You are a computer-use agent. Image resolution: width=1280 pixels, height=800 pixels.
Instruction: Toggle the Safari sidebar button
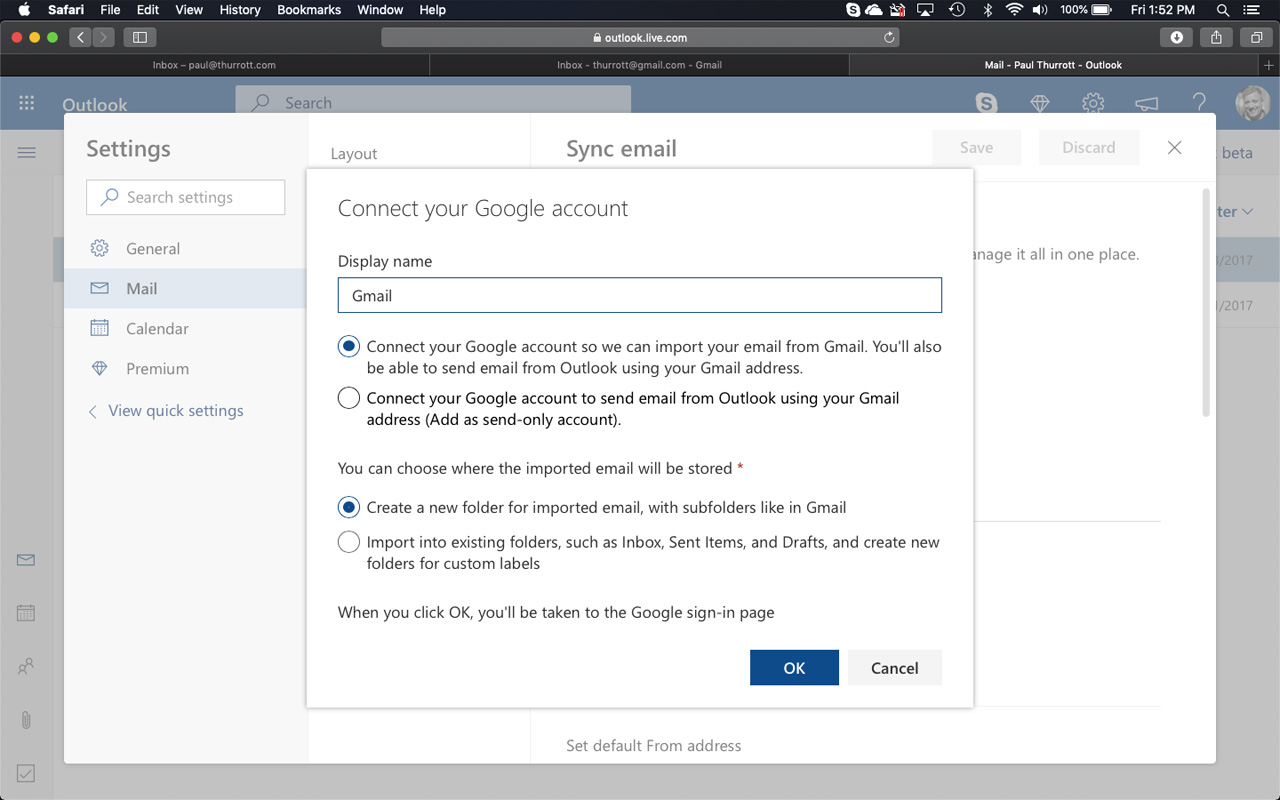[139, 37]
